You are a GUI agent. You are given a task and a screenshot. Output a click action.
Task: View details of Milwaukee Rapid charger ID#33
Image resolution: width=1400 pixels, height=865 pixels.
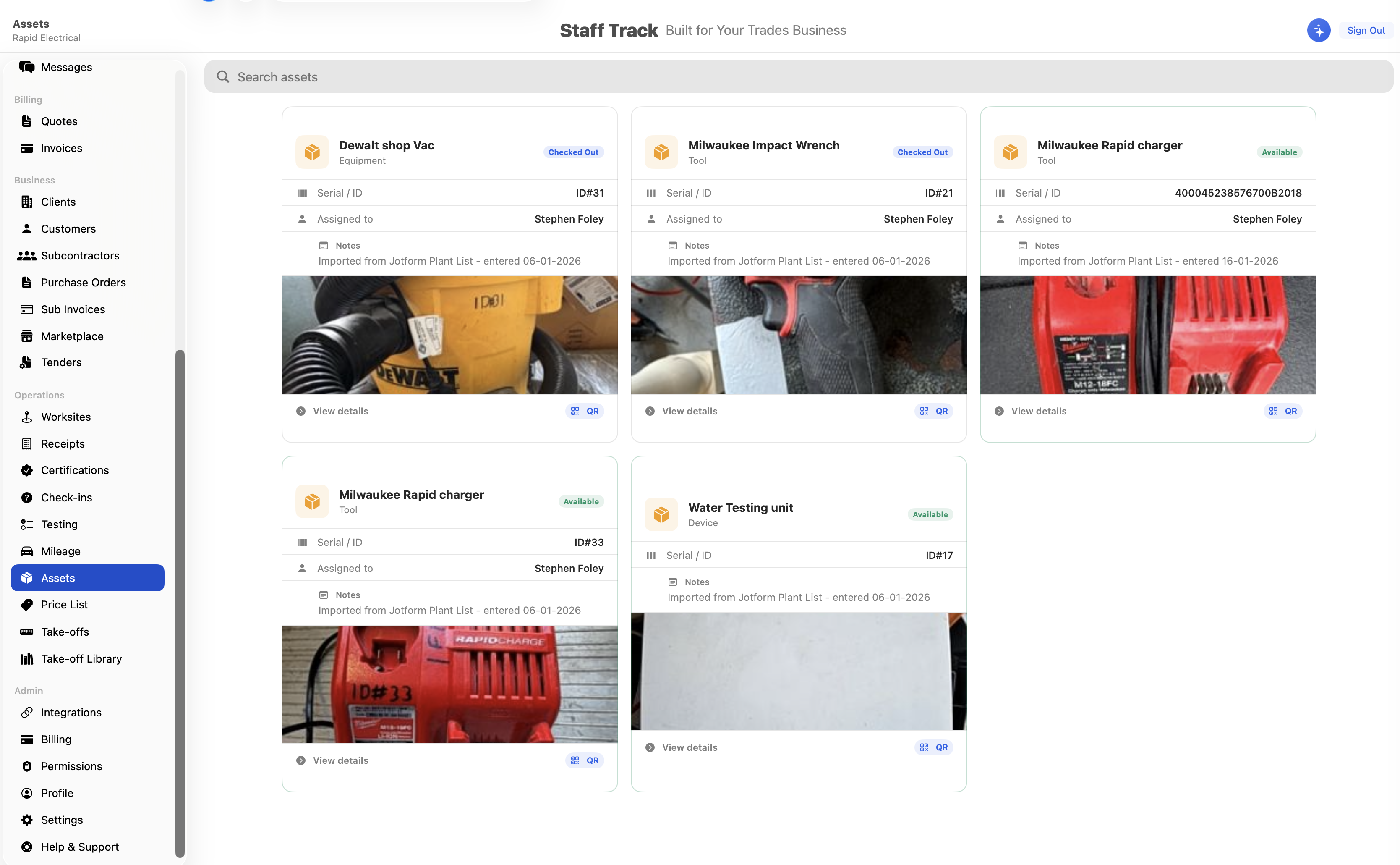tap(332, 761)
